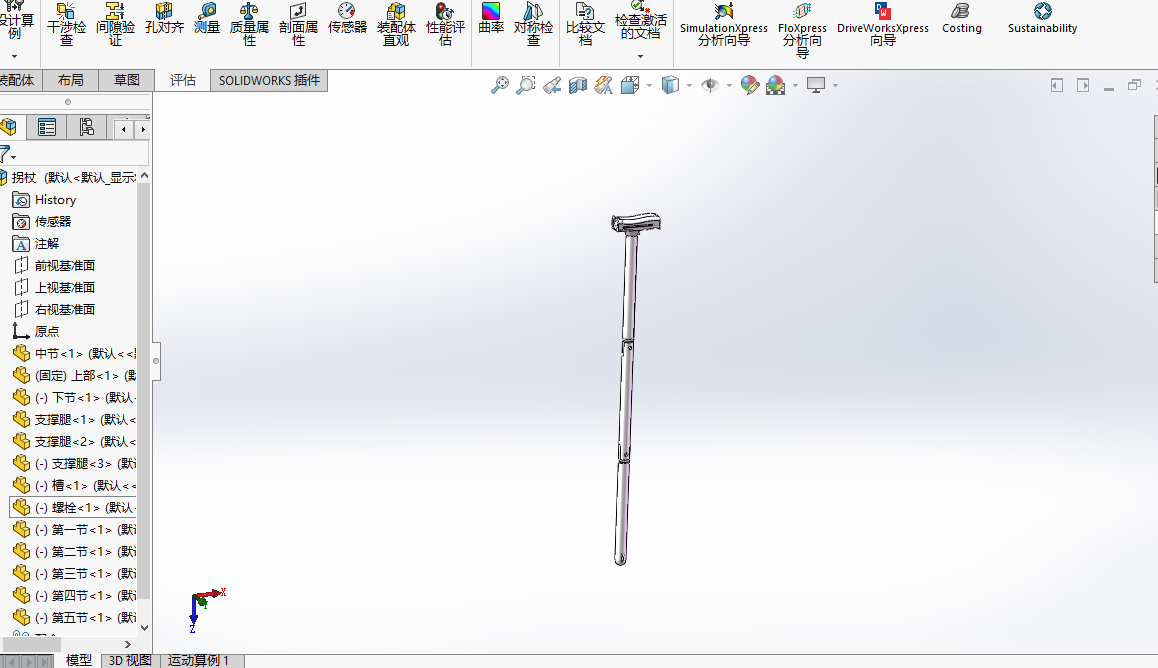This screenshot has height=668, width=1158.
Task: Activate the Section View icon
Action: (x=578, y=86)
